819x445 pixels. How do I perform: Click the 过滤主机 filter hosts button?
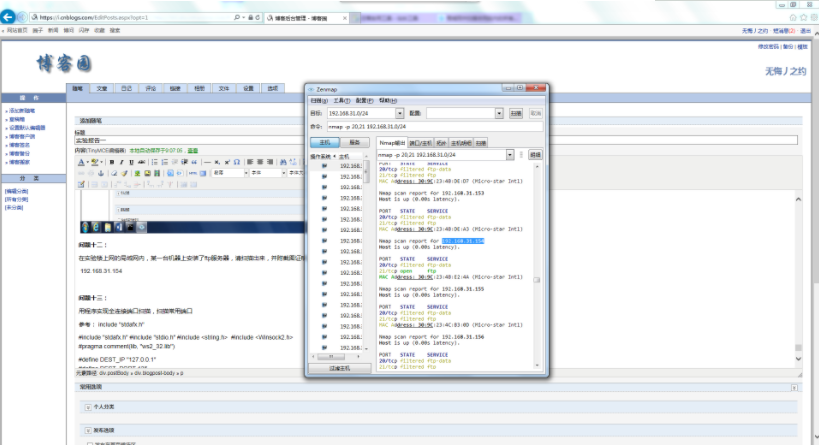coord(340,369)
